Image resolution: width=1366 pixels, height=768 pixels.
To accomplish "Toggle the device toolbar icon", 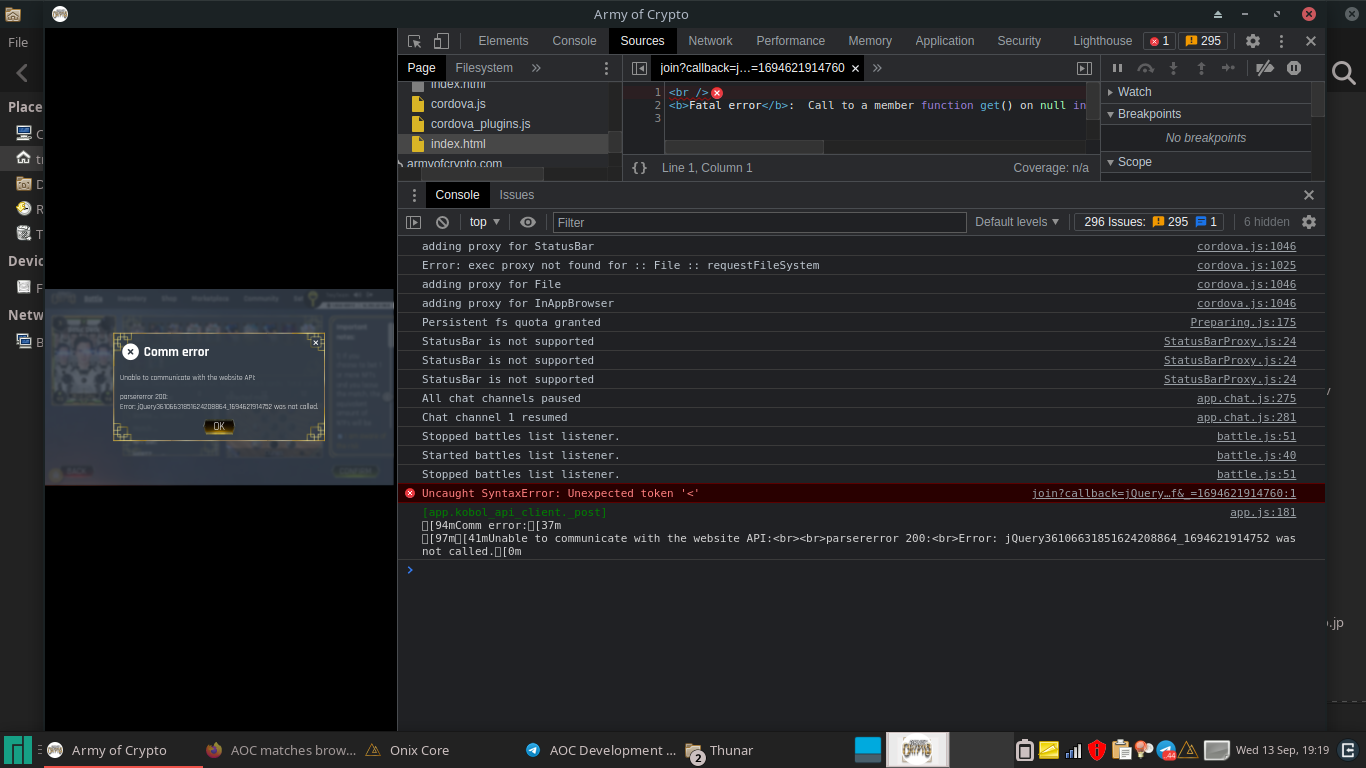I will [x=441, y=41].
